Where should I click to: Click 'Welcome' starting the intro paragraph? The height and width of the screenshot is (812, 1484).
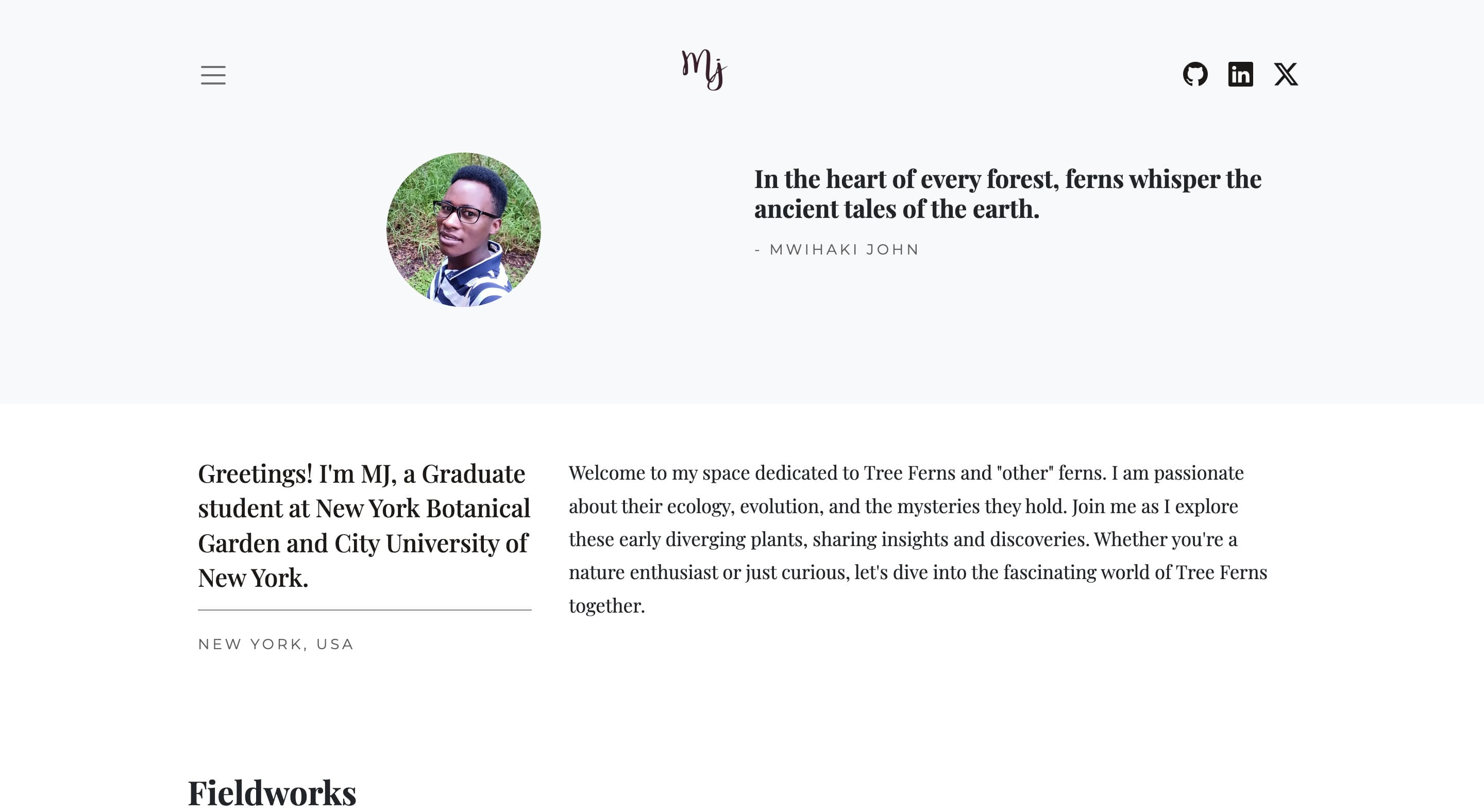[606, 473]
